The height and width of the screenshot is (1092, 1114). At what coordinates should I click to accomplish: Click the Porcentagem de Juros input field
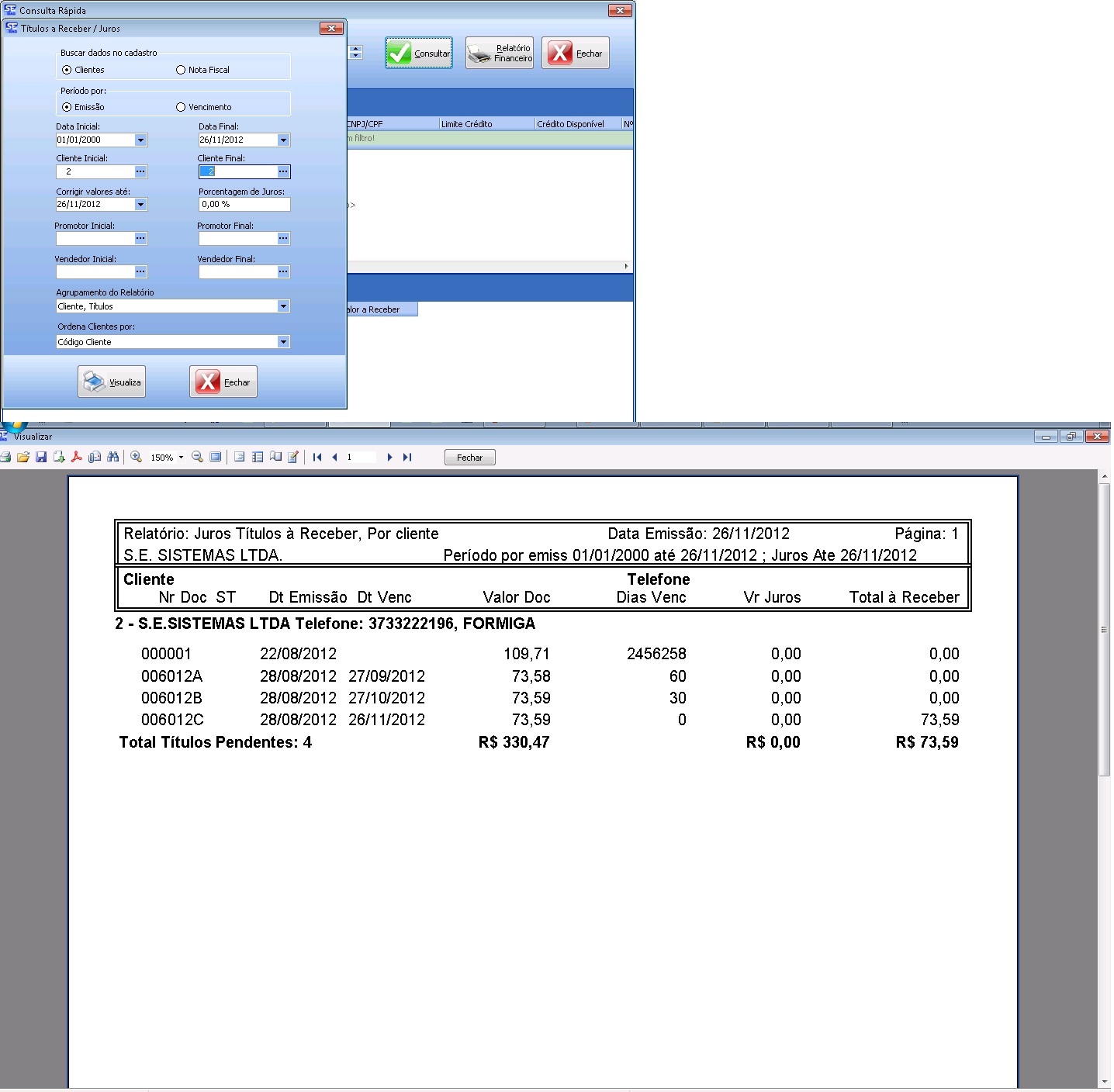coord(244,205)
